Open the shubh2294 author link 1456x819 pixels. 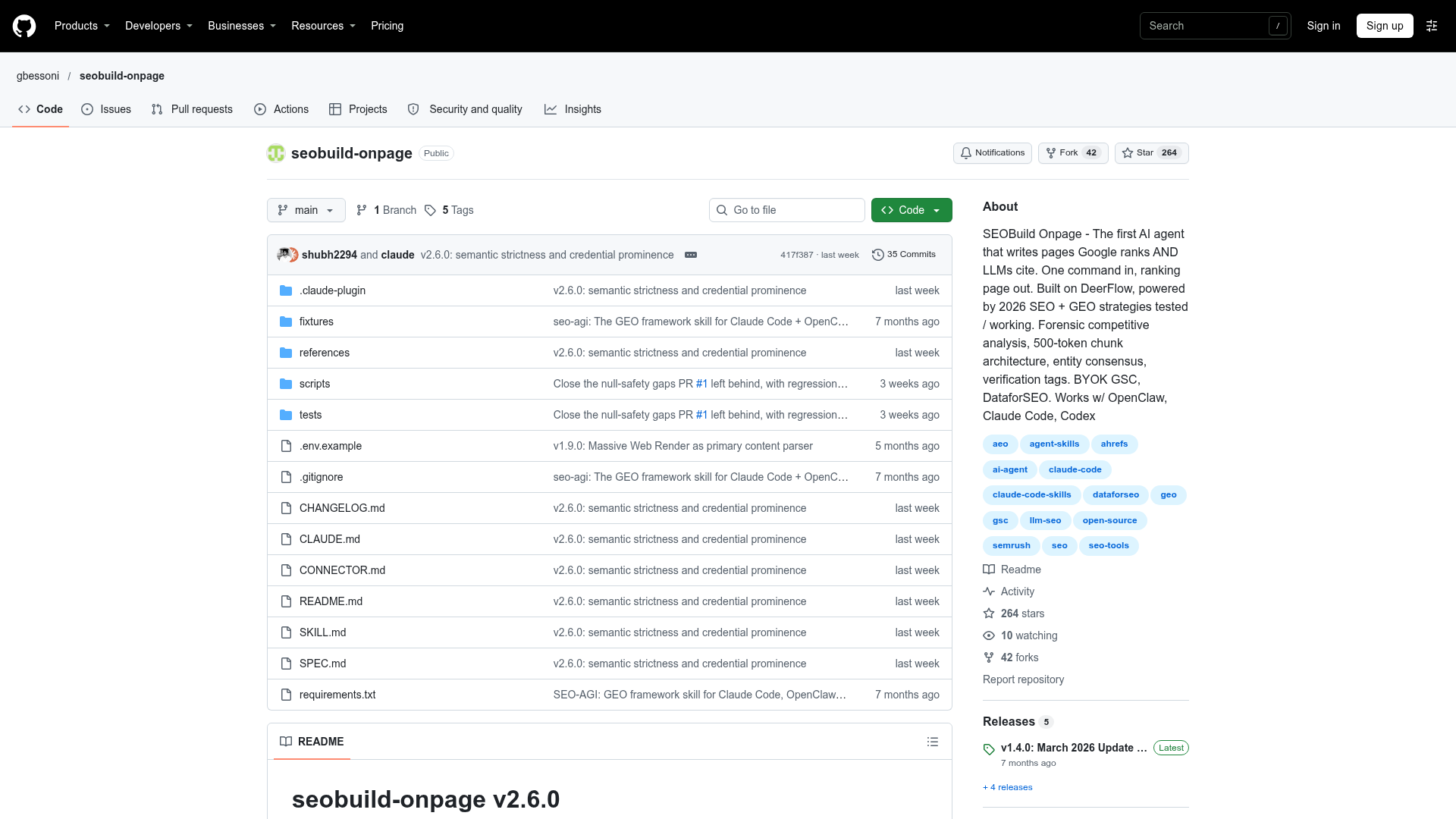pyautogui.click(x=329, y=255)
